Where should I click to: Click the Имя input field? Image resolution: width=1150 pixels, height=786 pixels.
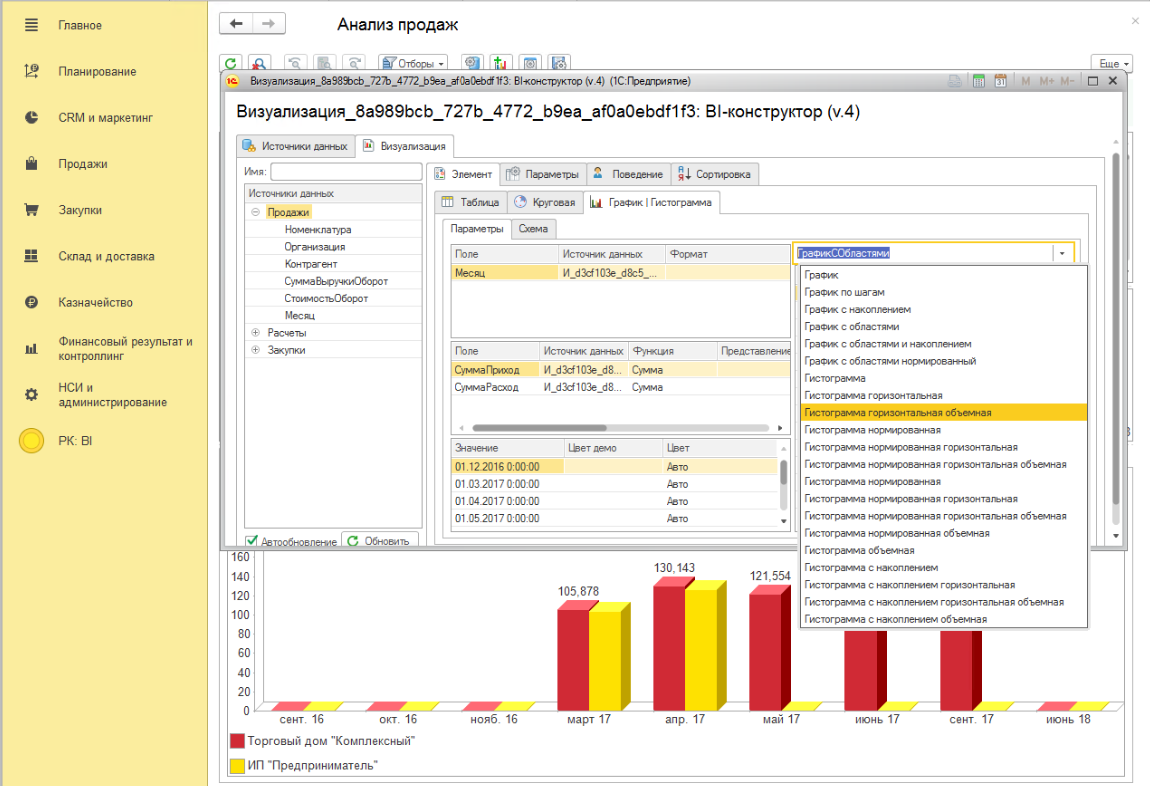pos(346,172)
